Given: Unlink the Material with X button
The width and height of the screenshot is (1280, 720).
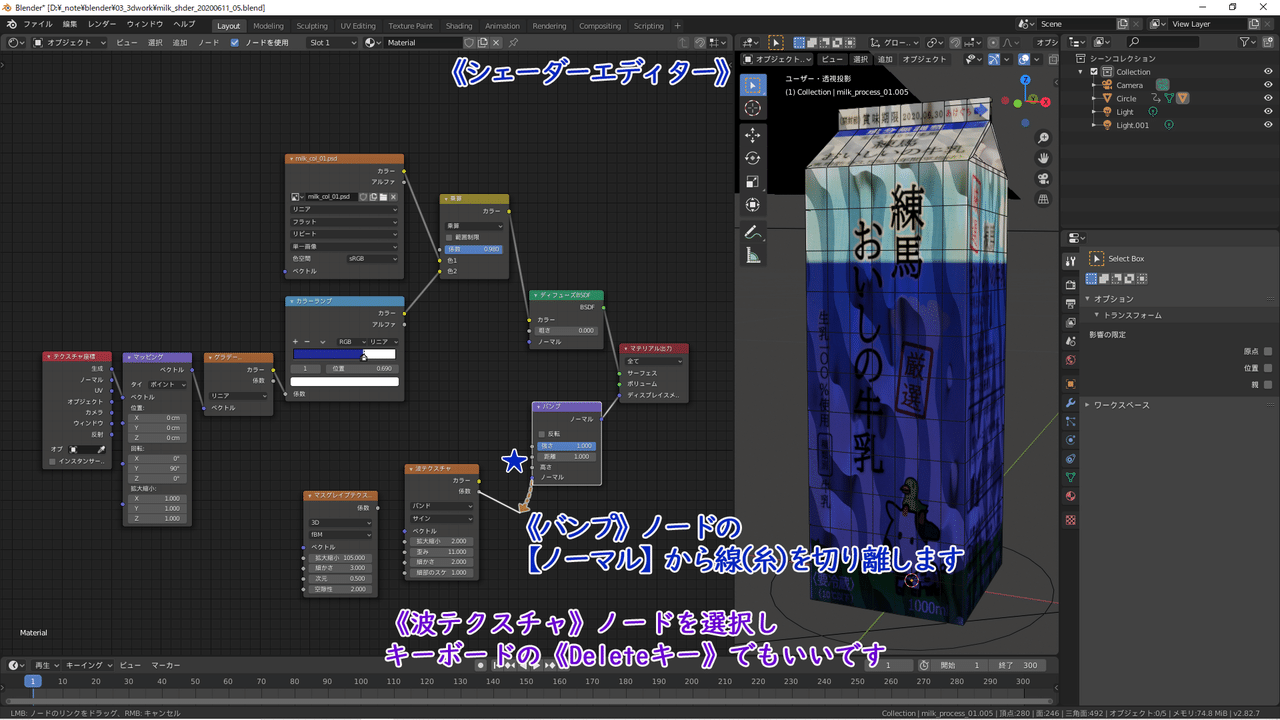Looking at the screenshot, I should (x=497, y=42).
